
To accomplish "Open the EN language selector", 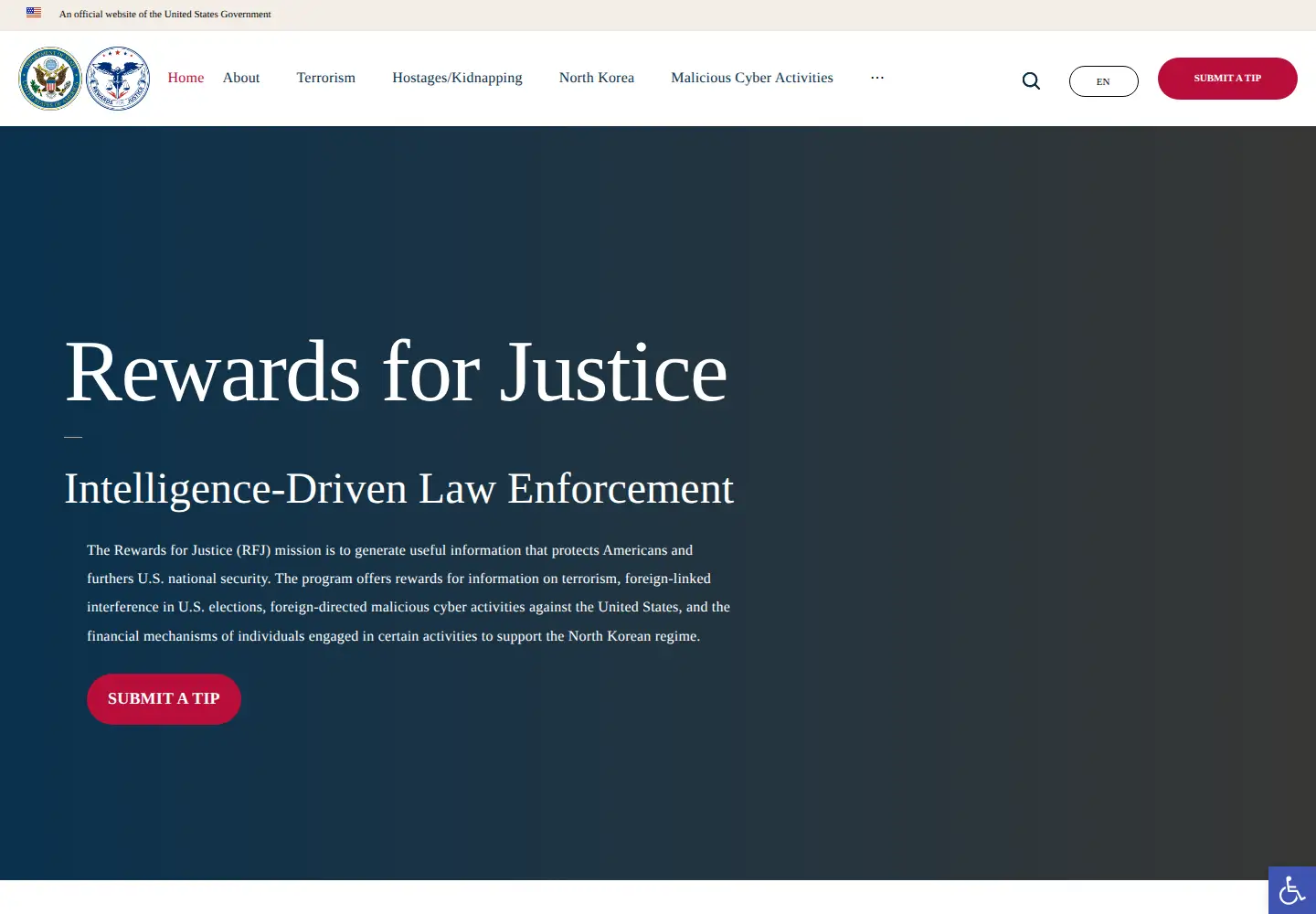I will [1104, 81].
